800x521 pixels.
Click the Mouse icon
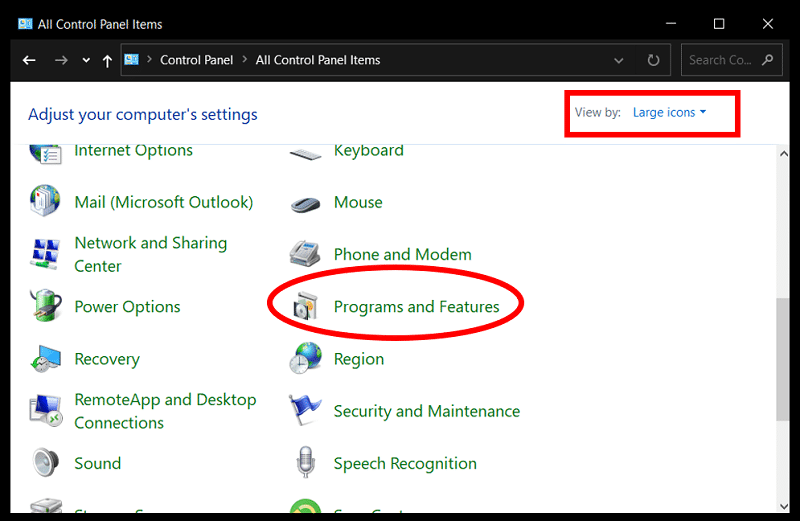[305, 203]
